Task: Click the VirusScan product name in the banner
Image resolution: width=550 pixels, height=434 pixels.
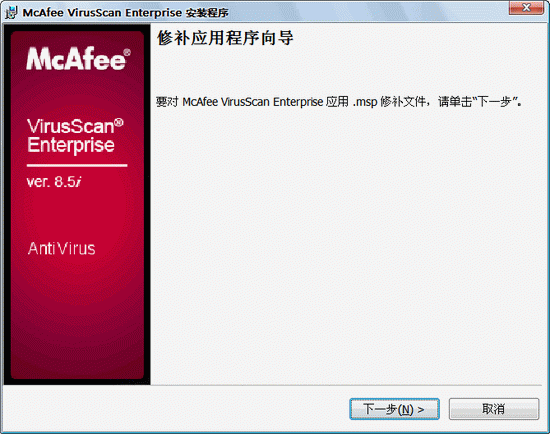Action: click(71, 126)
